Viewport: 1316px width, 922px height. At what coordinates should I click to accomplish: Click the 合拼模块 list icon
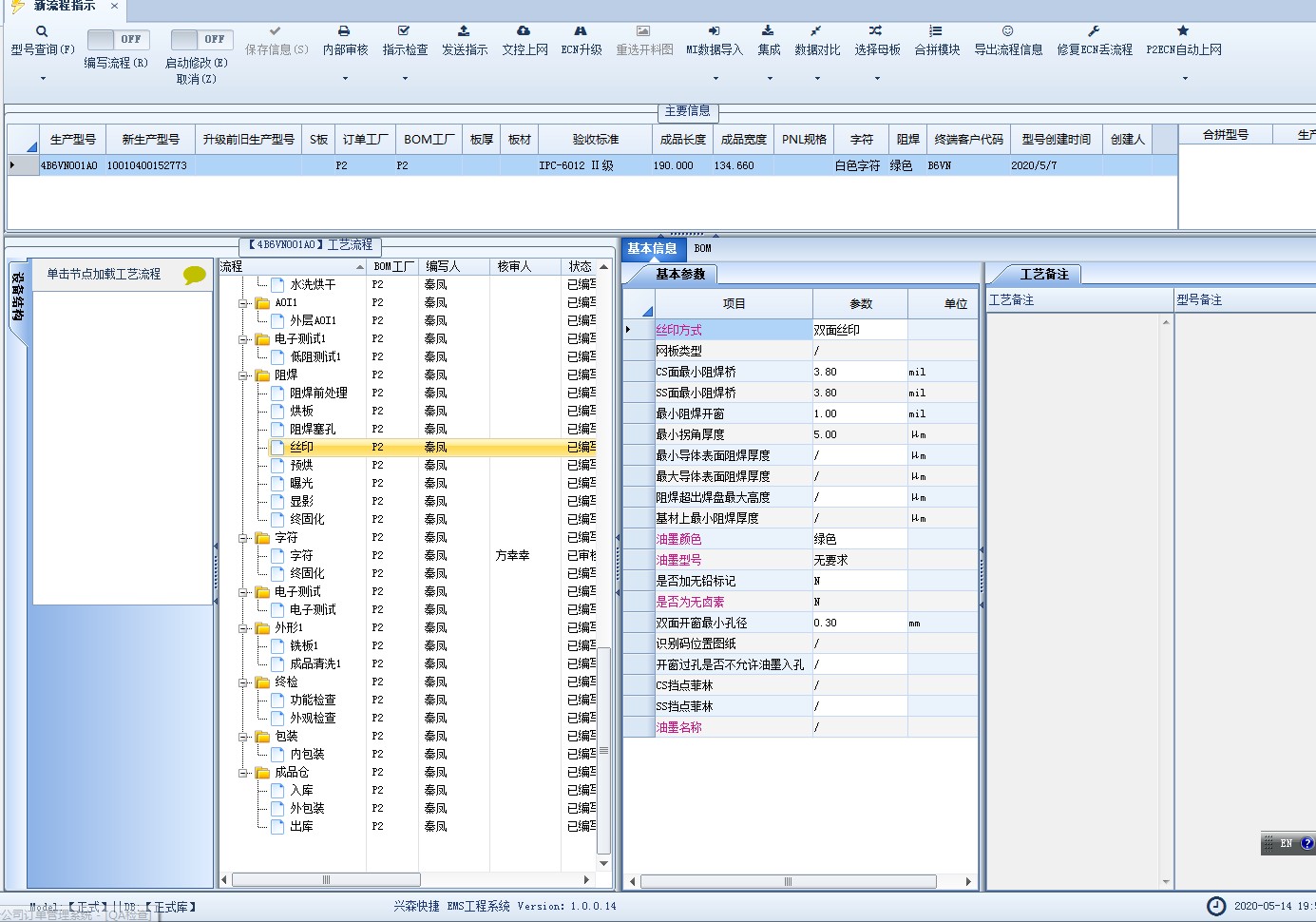(x=936, y=31)
